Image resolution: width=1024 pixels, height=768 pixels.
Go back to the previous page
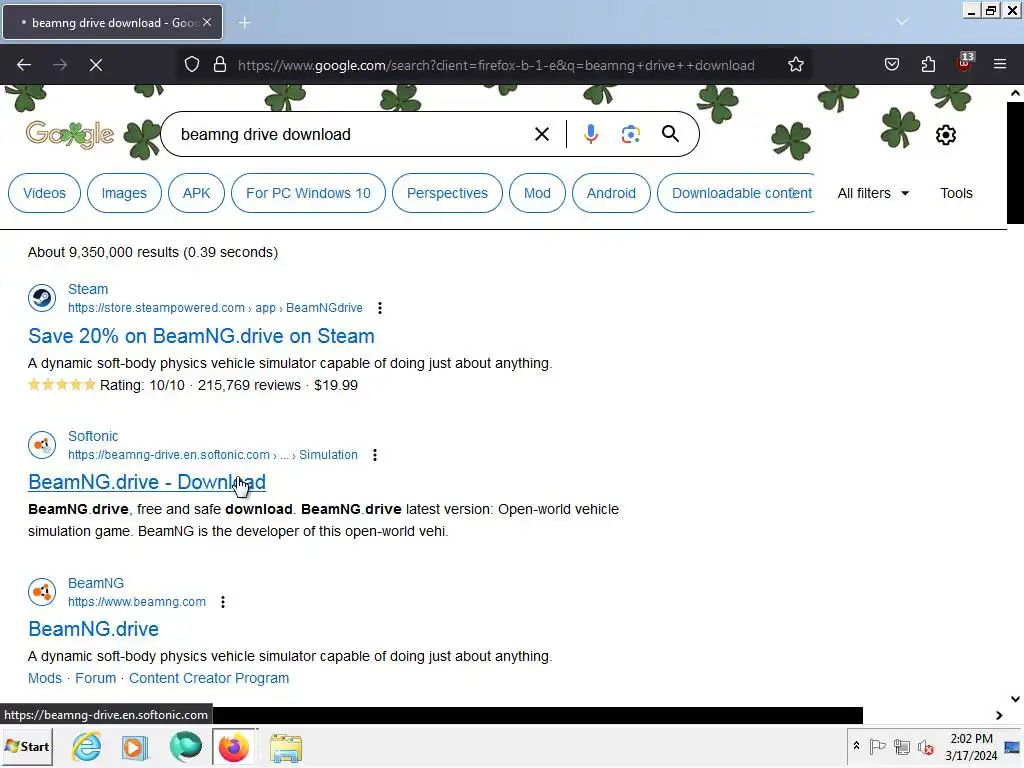click(24, 65)
